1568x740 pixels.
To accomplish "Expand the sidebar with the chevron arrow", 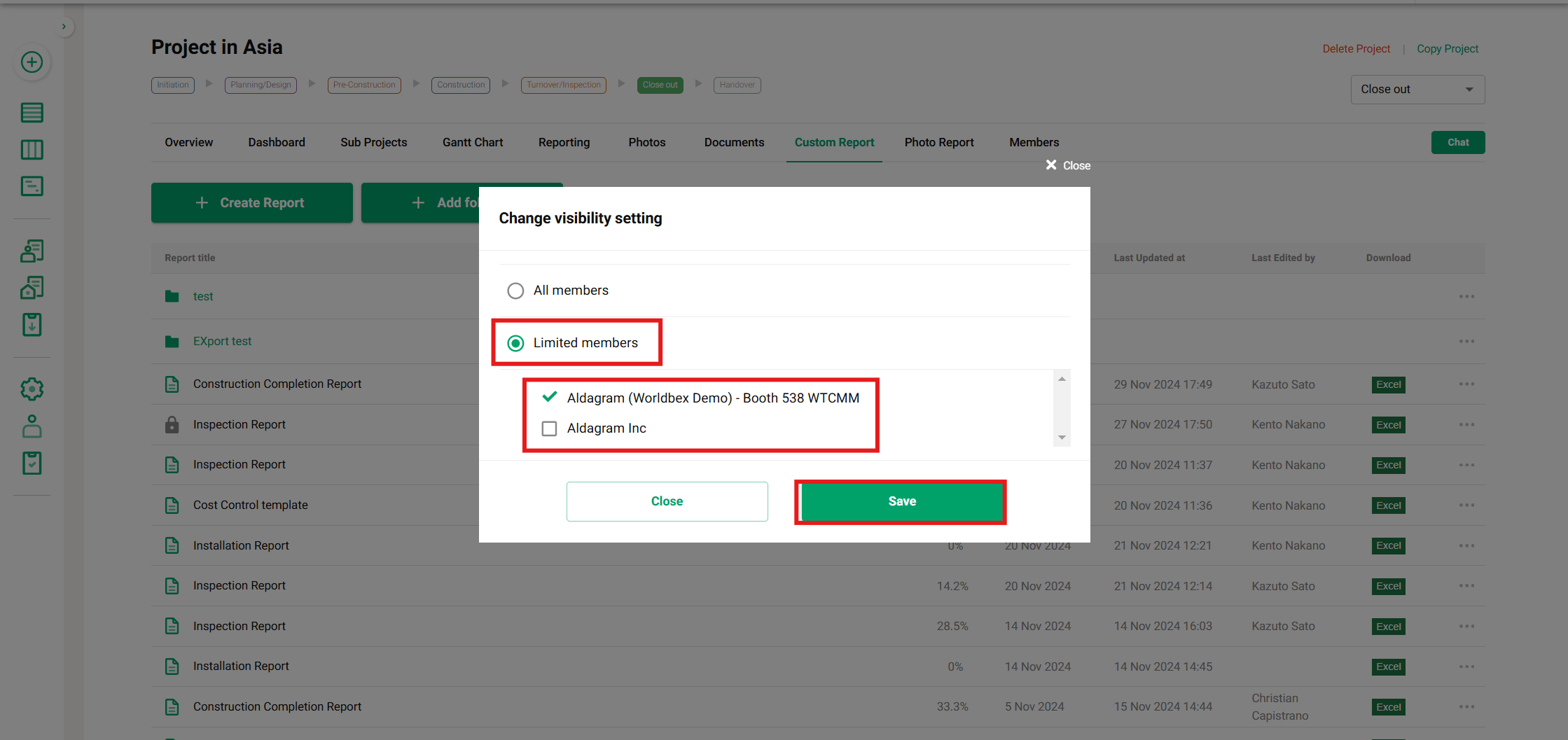I will (64, 27).
